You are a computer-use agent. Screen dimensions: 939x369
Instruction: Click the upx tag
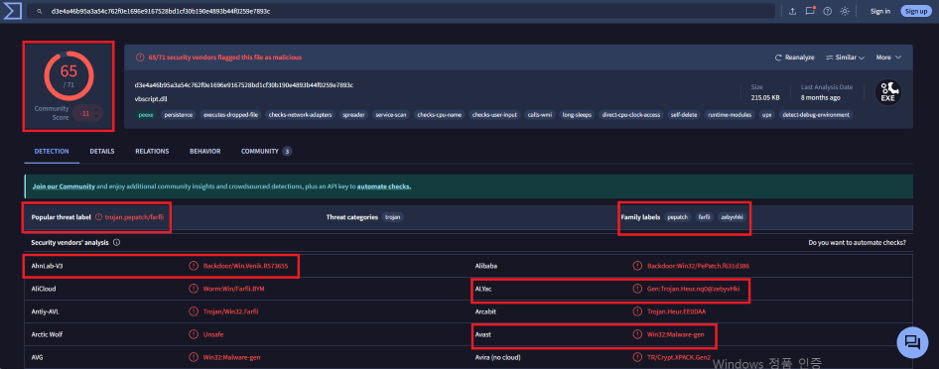point(766,114)
